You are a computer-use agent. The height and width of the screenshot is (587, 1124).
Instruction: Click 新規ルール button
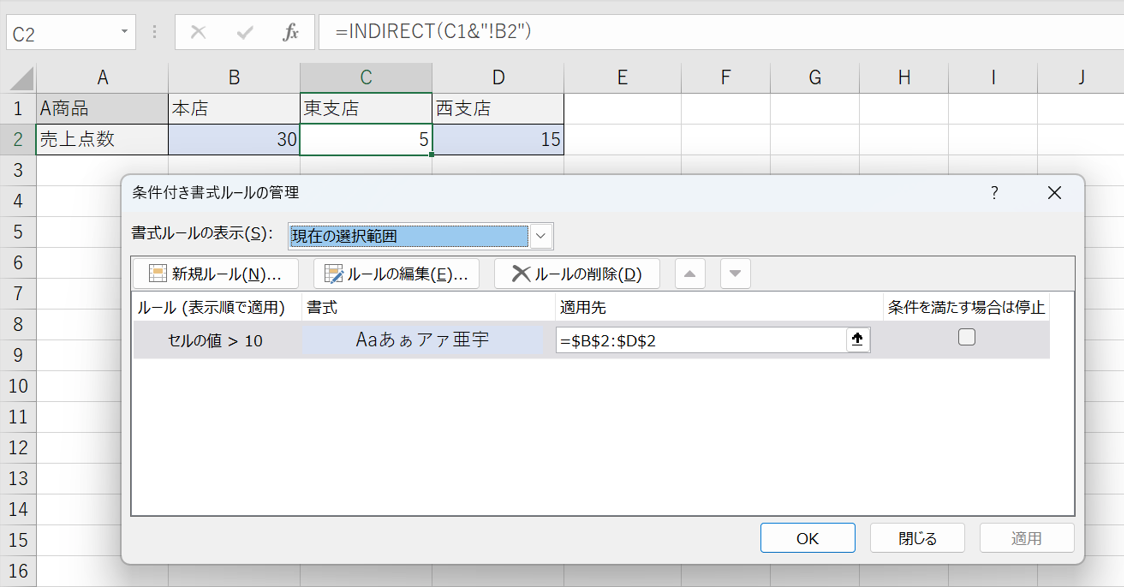(x=216, y=274)
